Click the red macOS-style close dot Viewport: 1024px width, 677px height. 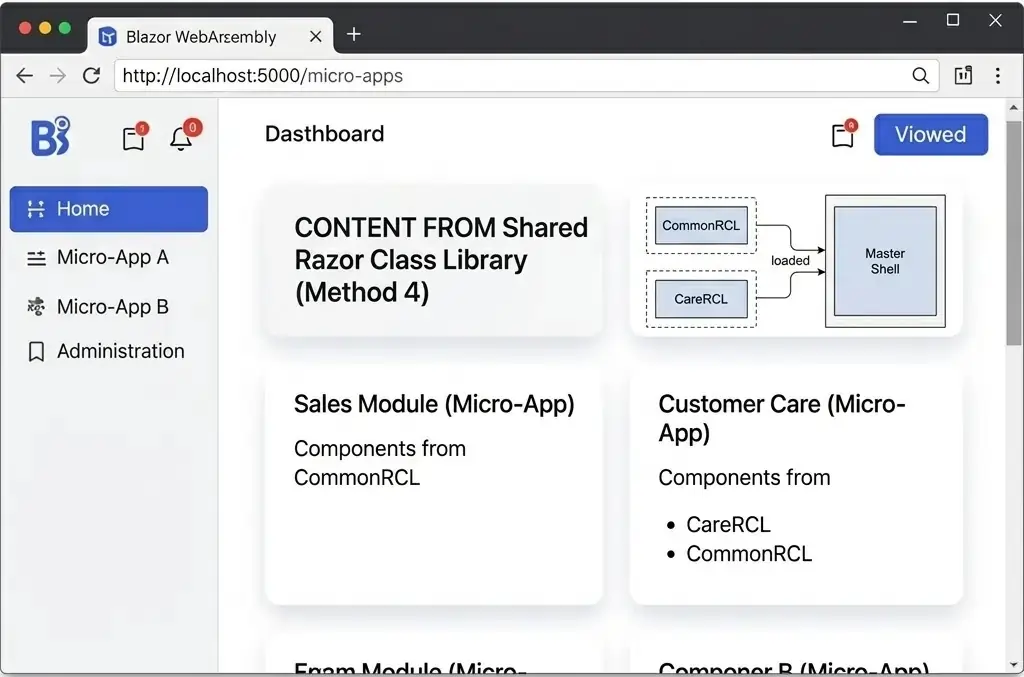25,28
